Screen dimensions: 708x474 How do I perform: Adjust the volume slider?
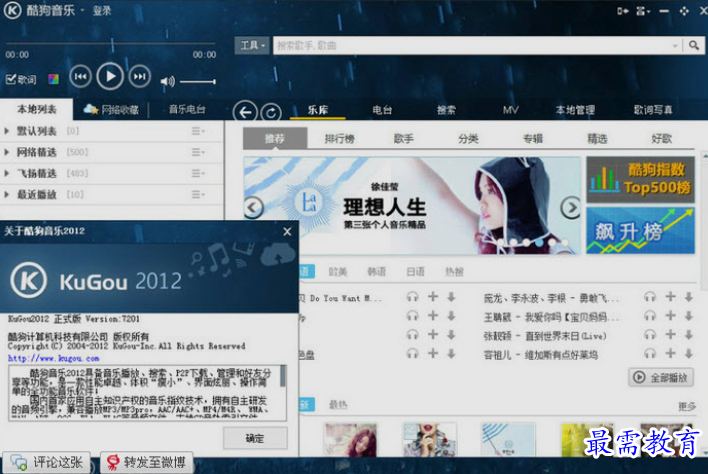click(x=198, y=82)
